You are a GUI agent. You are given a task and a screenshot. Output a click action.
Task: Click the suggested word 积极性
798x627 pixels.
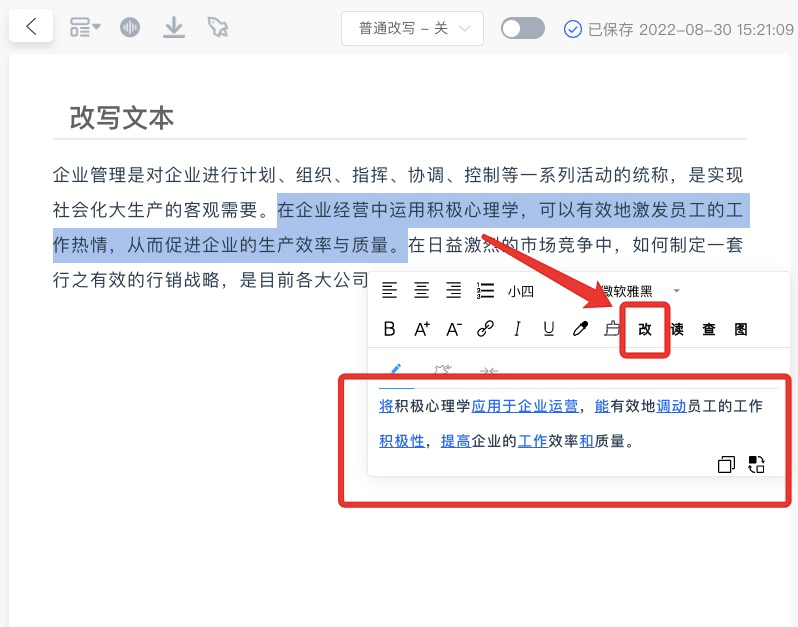(402, 441)
